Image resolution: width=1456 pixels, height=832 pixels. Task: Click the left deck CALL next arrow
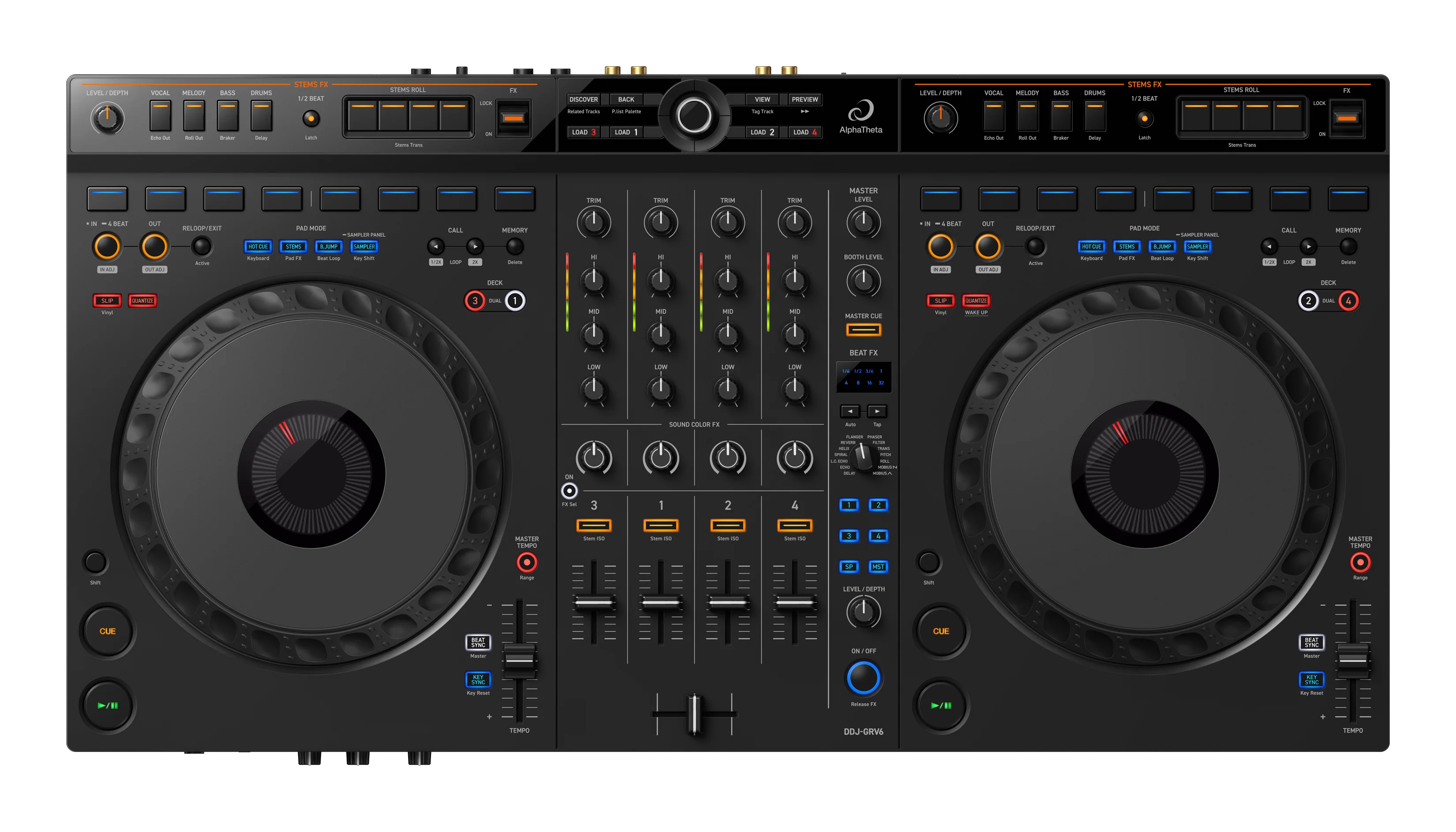point(475,247)
